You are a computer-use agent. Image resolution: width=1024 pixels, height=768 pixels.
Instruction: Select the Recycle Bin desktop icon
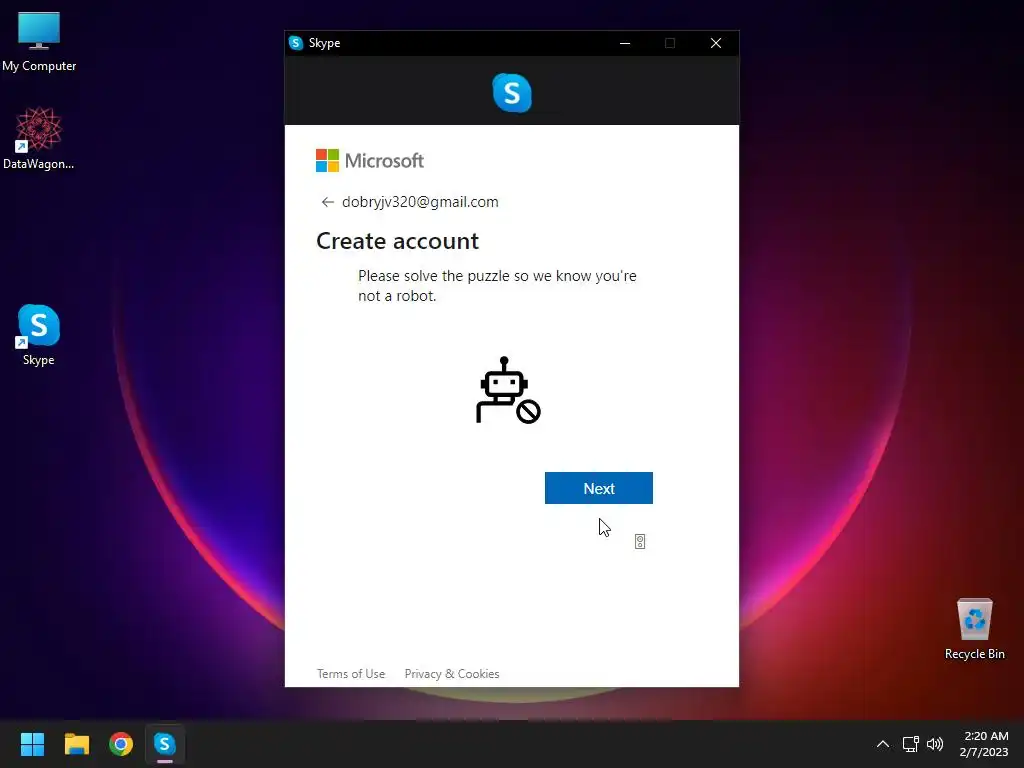tap(974, 629)
